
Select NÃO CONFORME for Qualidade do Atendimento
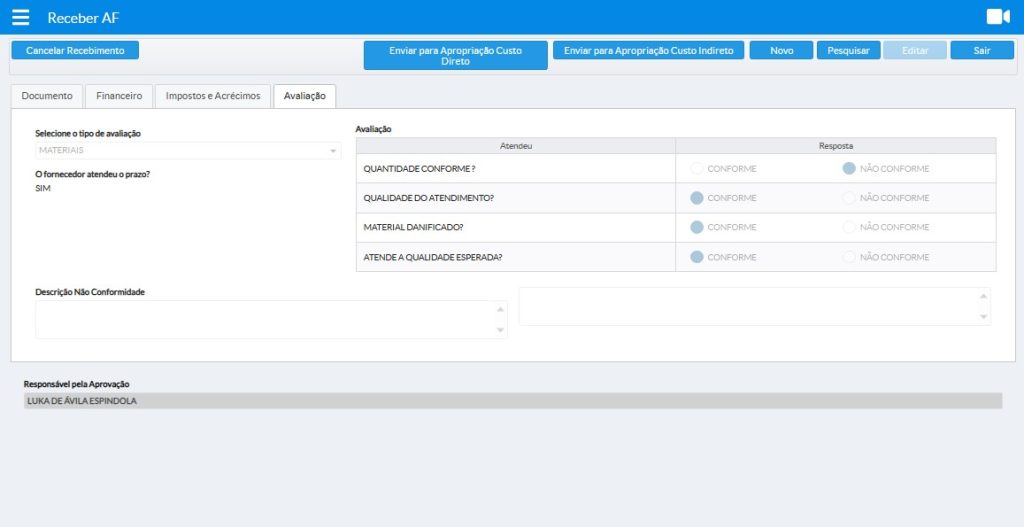coord(849,198)
